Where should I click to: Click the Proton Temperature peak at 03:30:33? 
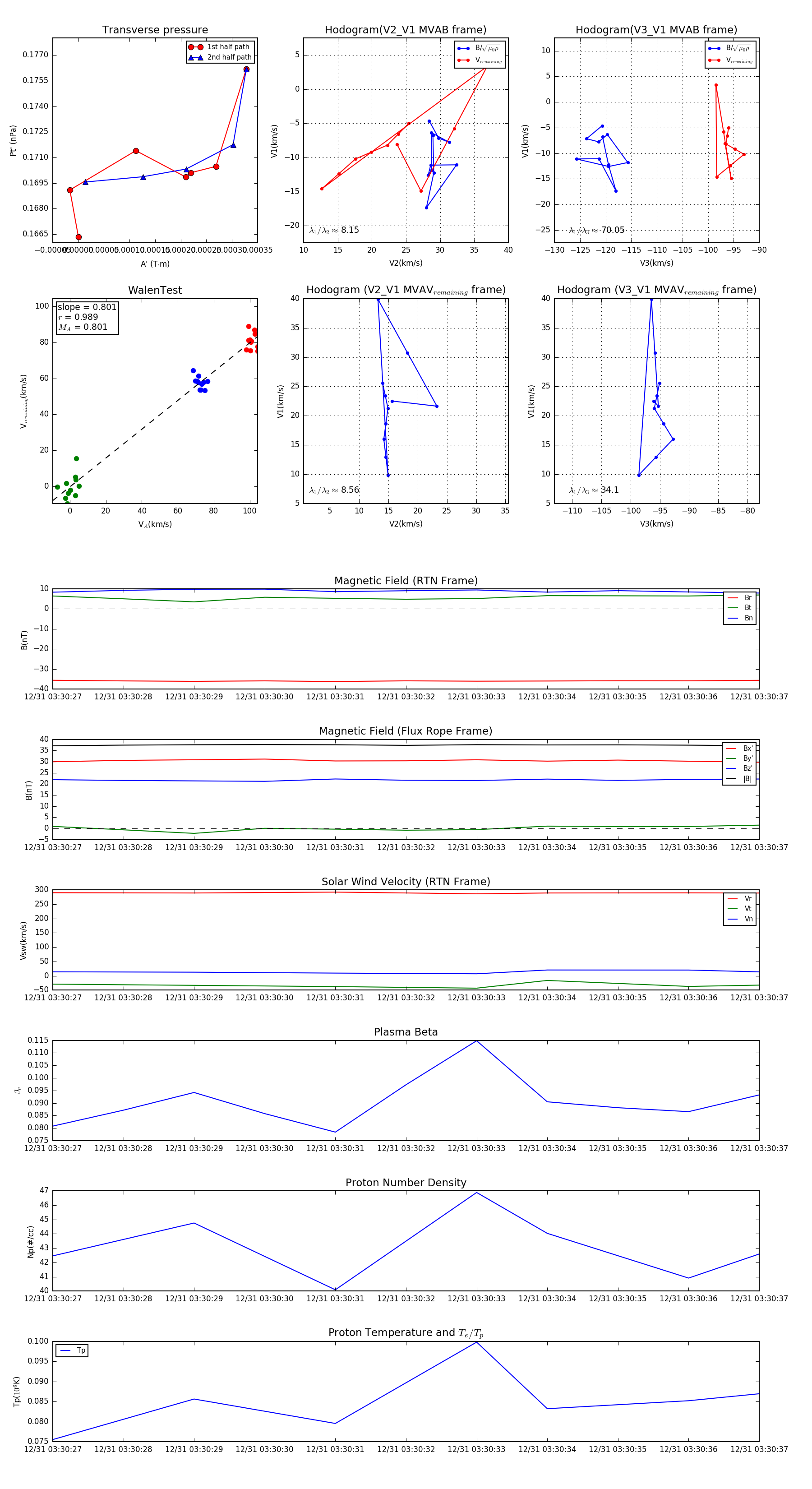click(x=476, y=1342)
